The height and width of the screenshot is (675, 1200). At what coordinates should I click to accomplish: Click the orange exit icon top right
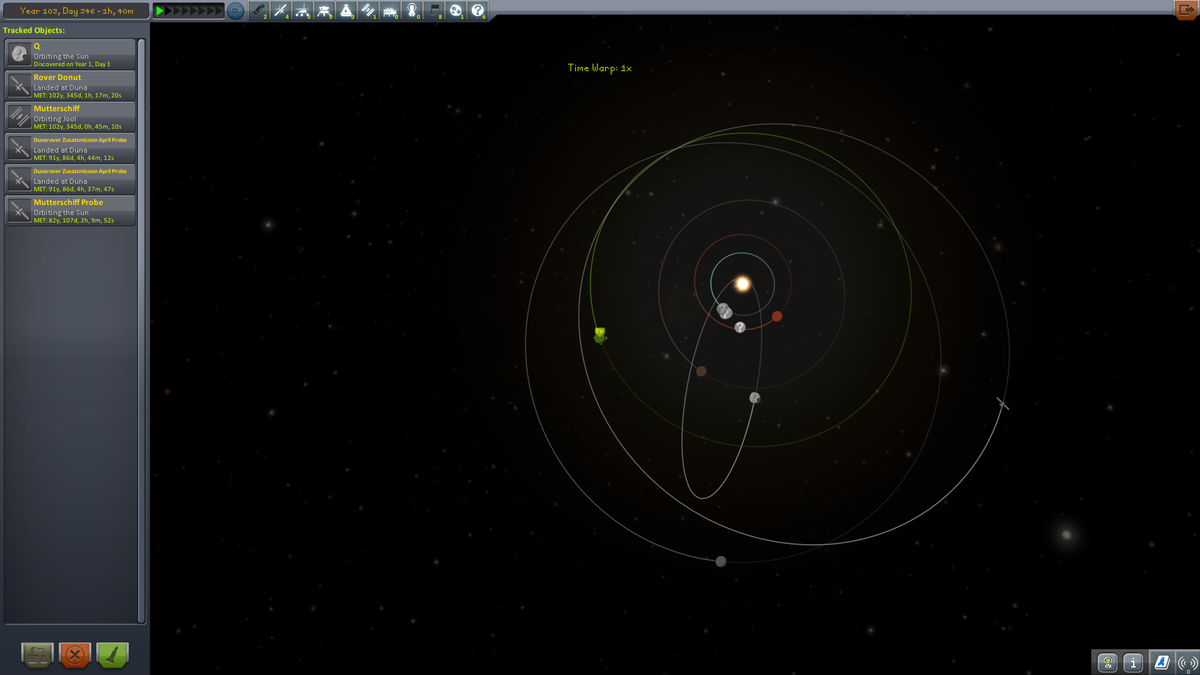coord(1186,9)
